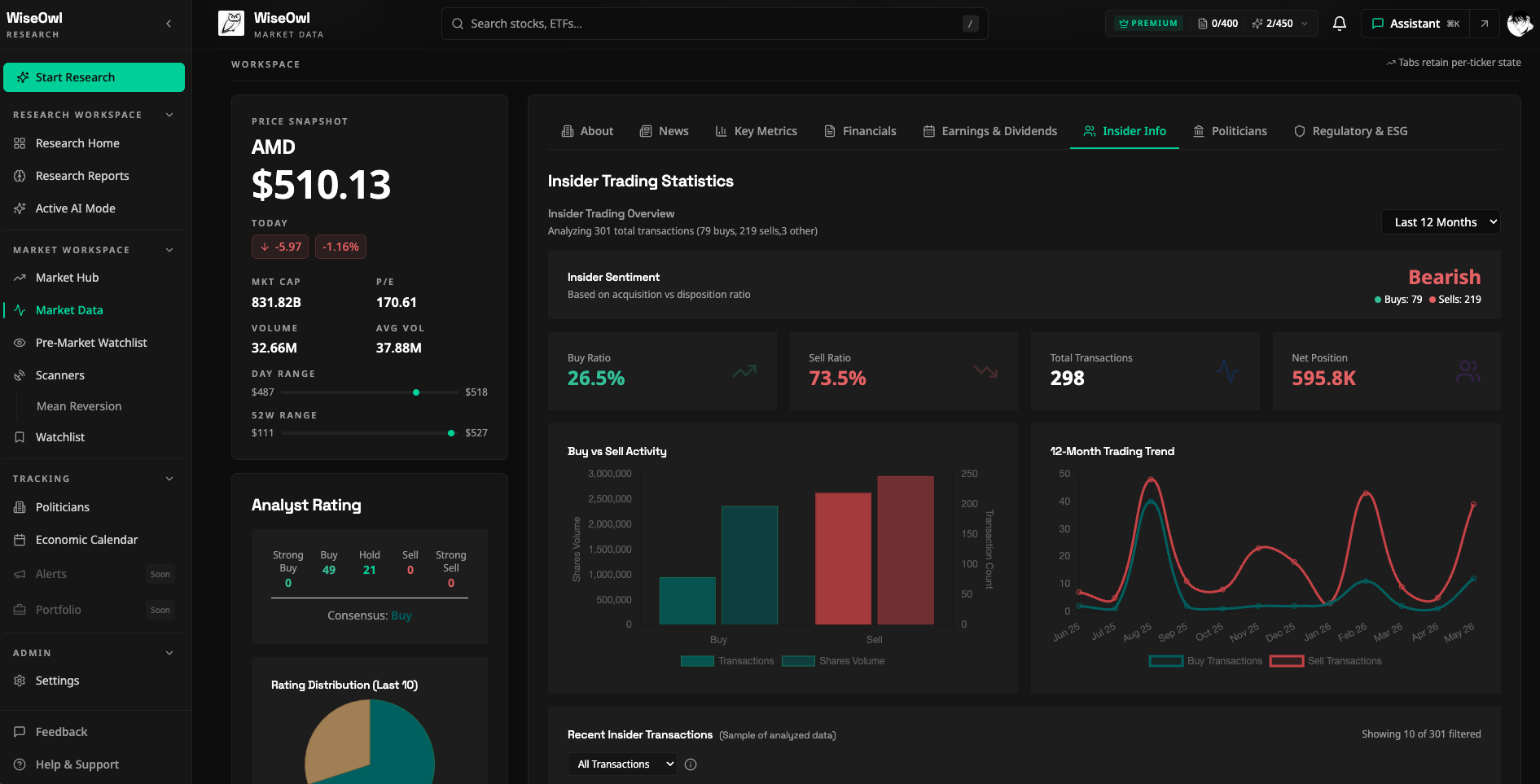Collapse the Tracking section

(x=169, y=479)
